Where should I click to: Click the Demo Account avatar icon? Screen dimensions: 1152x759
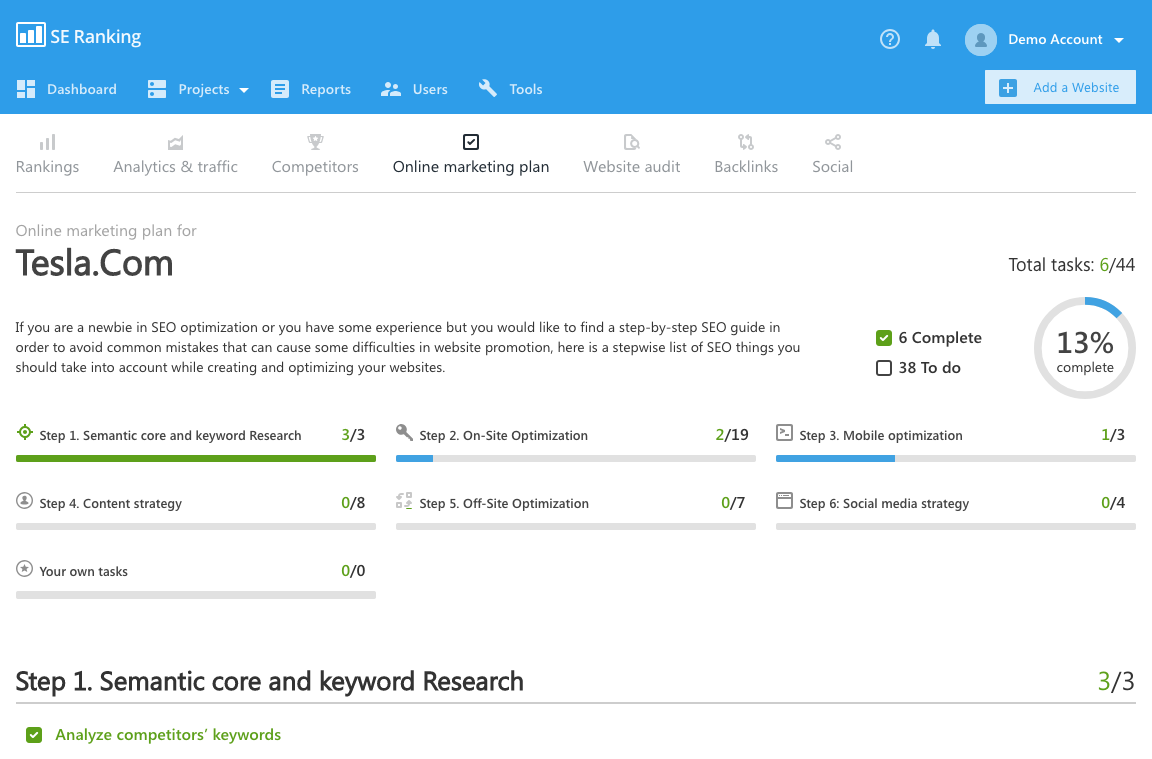coord(981,40)
